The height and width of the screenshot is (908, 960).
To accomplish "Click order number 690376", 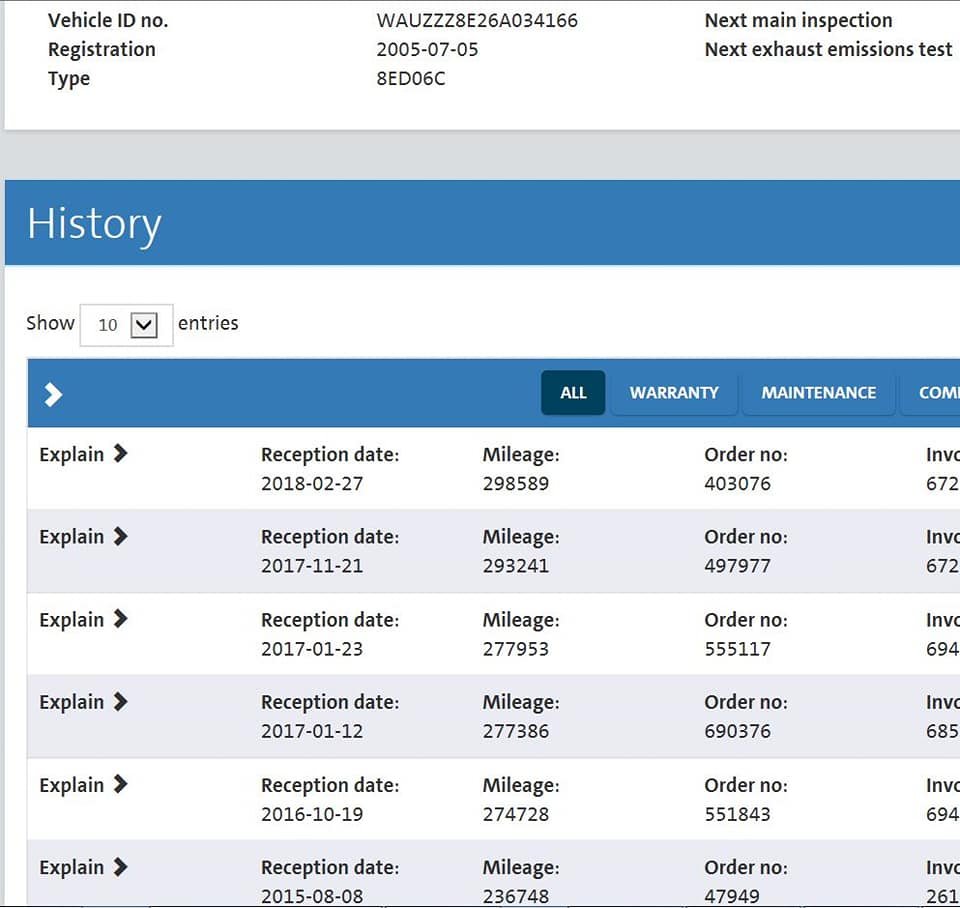I will click(737, 731).
